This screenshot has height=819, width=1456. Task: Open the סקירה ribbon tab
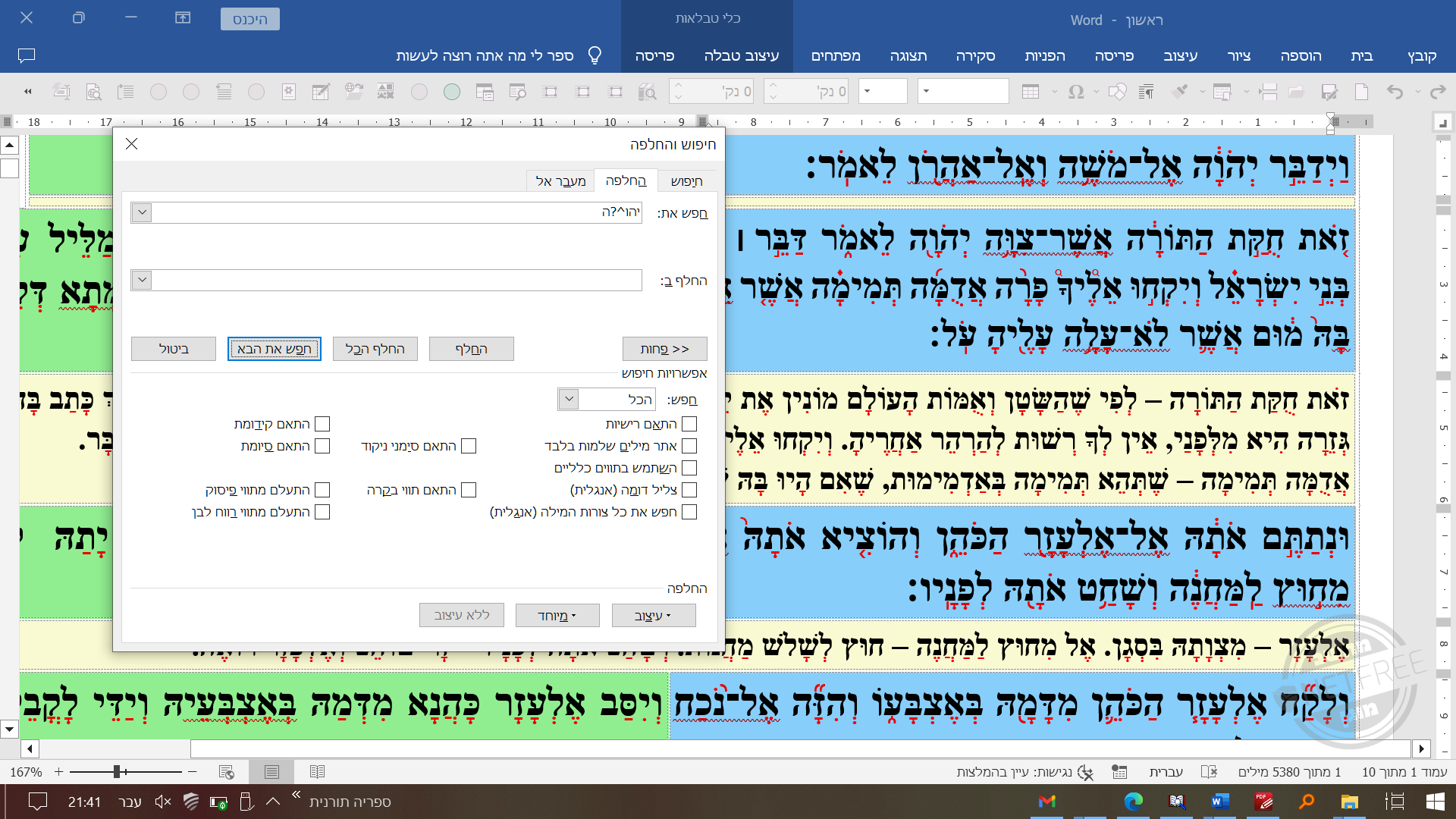(975, 55)
